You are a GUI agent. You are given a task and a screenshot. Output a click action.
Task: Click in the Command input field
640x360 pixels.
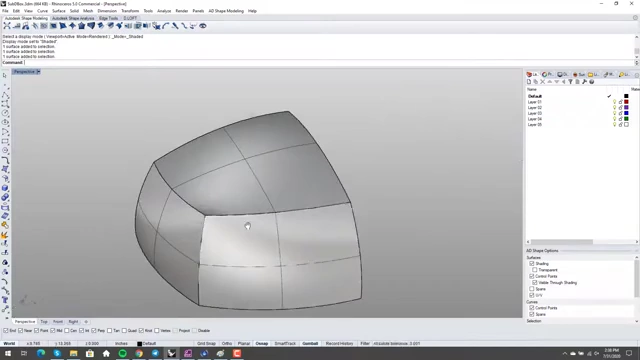pos(329,62)
